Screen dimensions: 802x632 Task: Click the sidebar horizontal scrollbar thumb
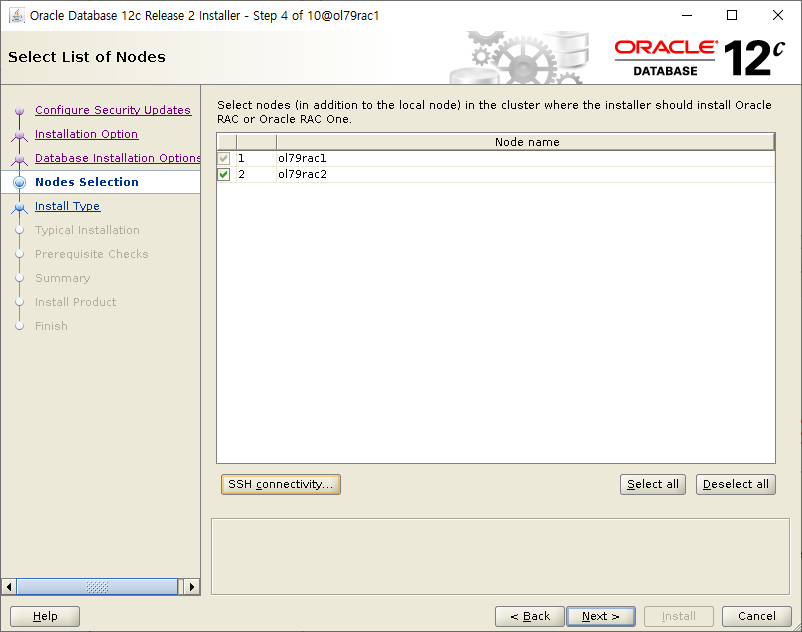97,586
